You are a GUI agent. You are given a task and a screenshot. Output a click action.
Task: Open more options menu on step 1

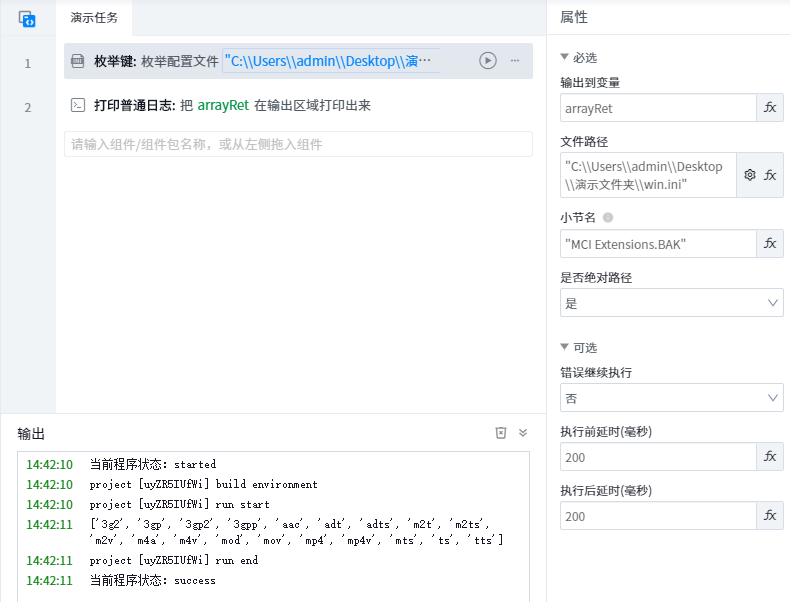(x=515, y=61)
